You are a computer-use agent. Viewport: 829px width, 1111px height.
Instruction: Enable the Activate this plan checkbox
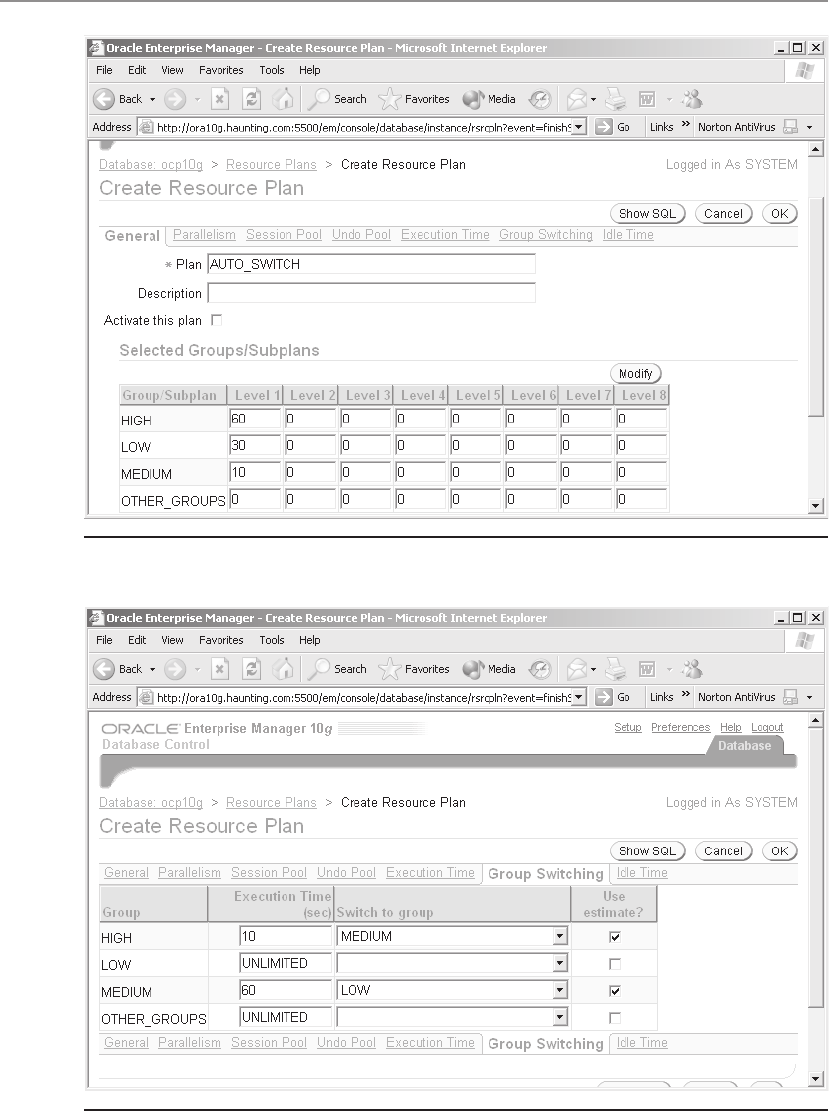[x=217, y=320]
